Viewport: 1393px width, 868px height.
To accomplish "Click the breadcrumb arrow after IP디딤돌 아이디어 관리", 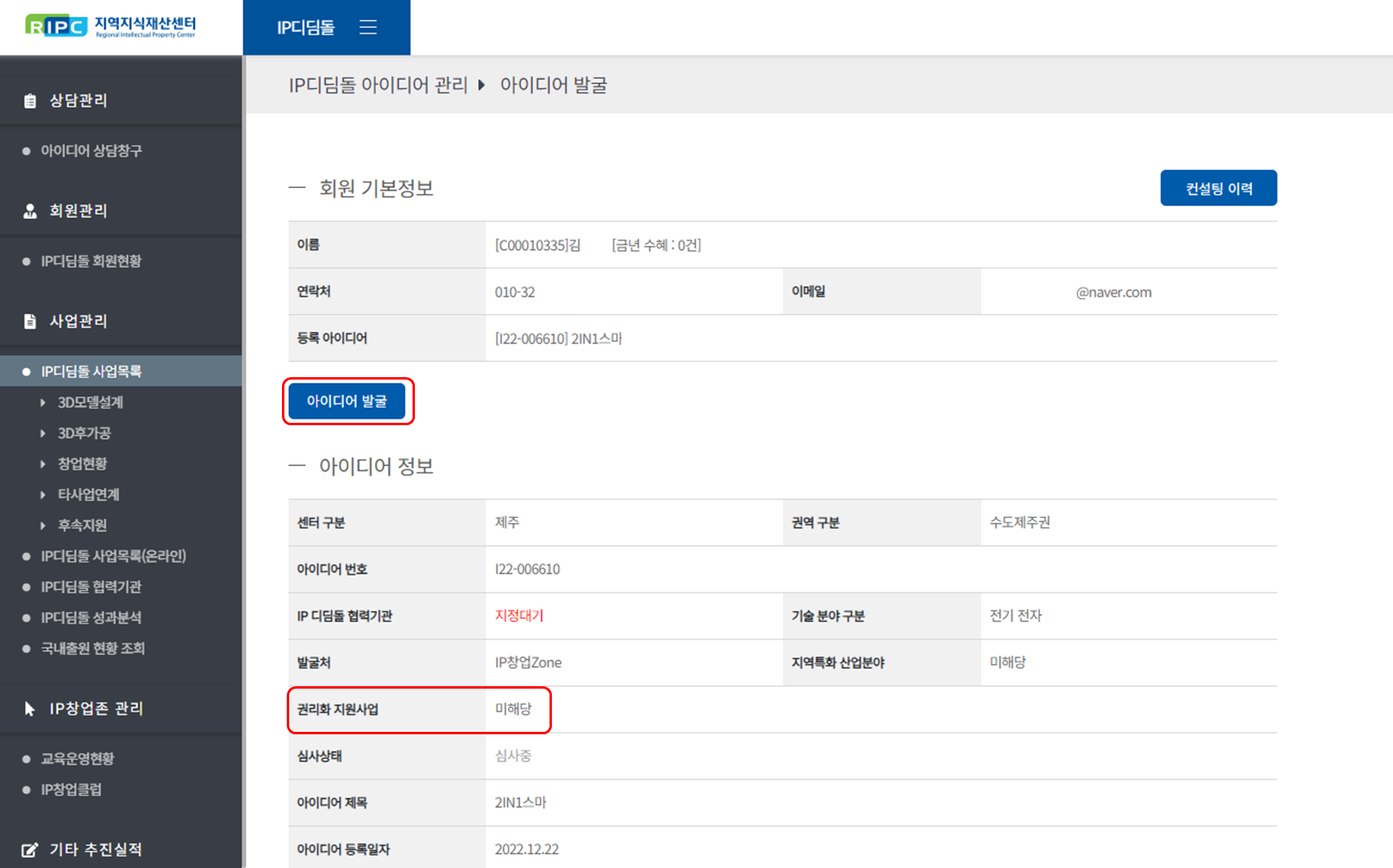I will [x=481, y=85].
